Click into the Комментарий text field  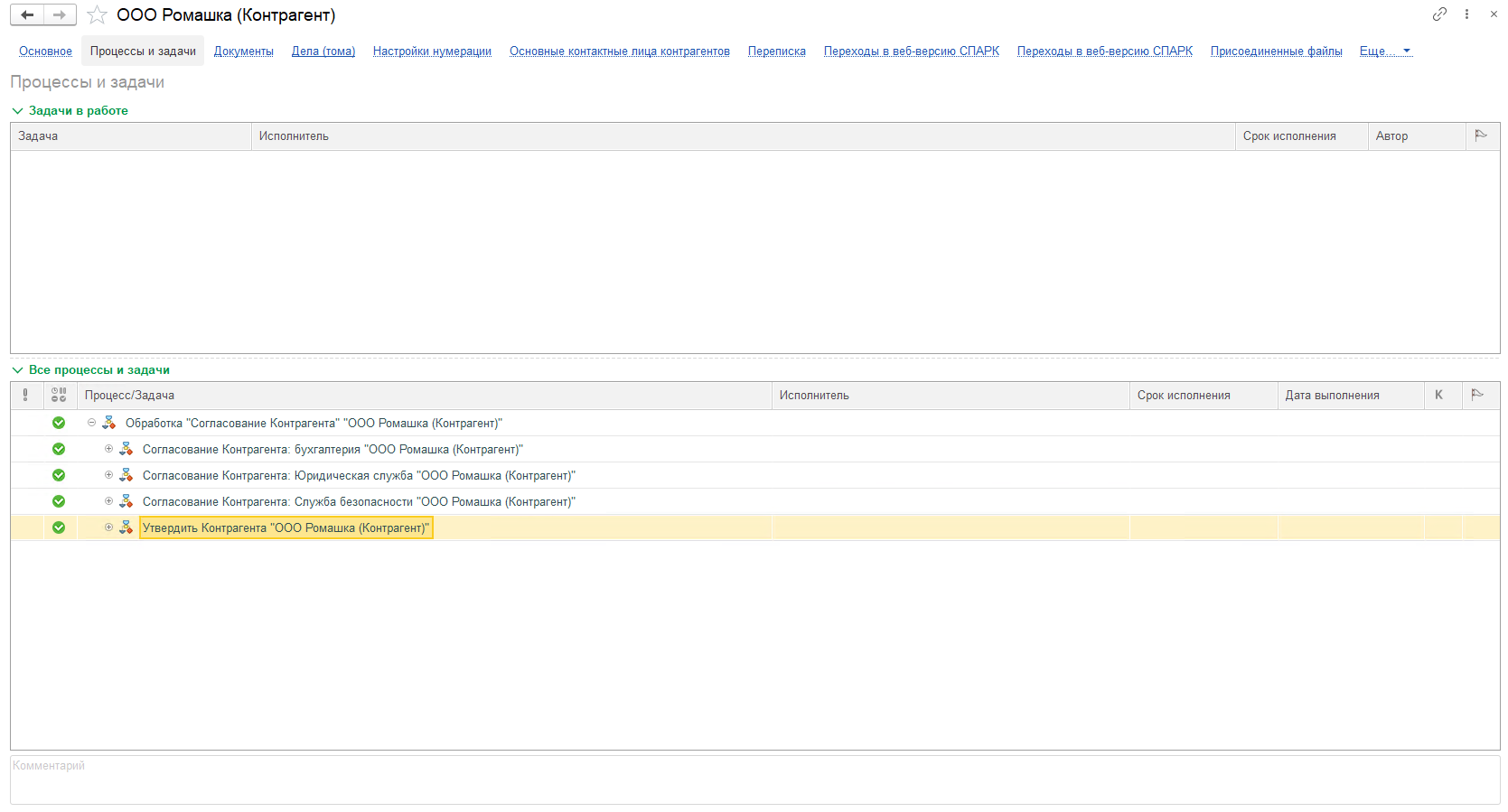[x=754, y=779]
